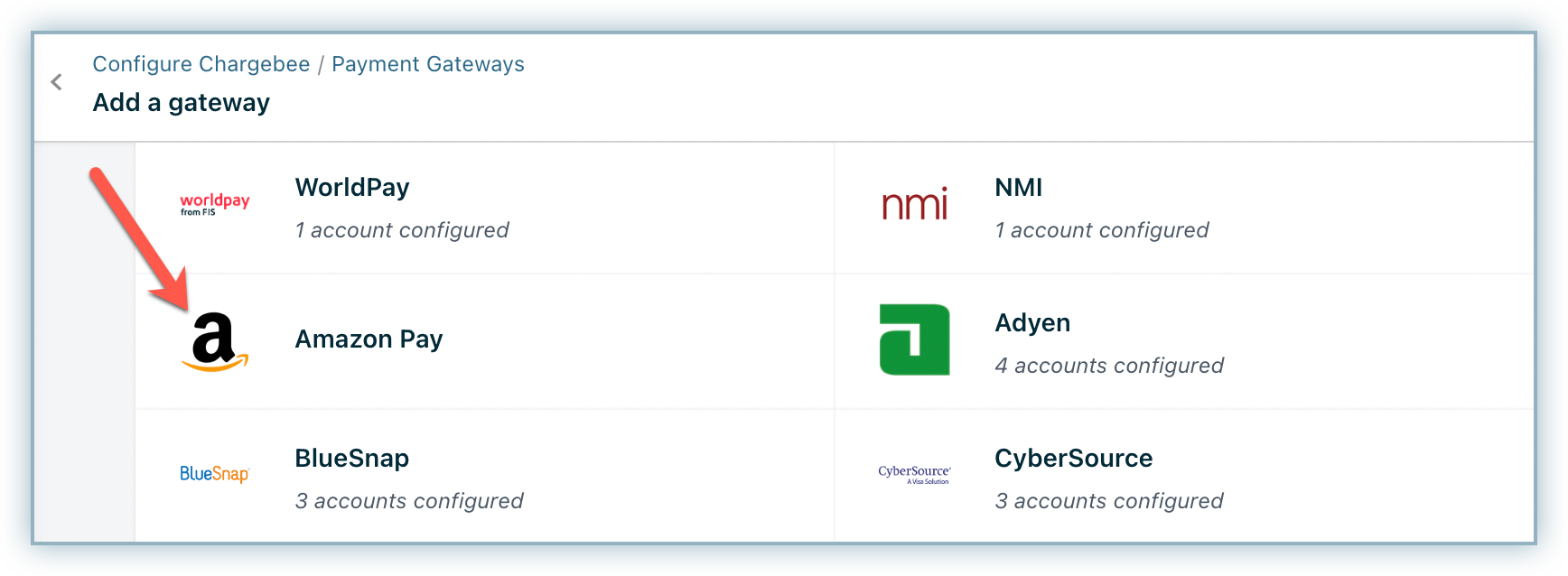Choose the Amazon Pay gateway name
1568x576 pixels.
[x=369, y=339]
